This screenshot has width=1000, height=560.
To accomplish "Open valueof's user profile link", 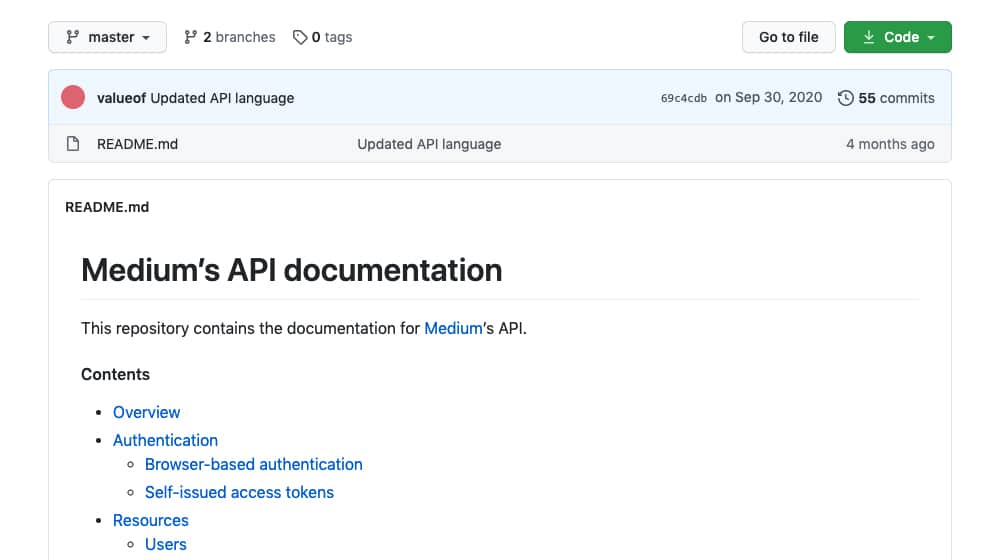I will [121, 98].
